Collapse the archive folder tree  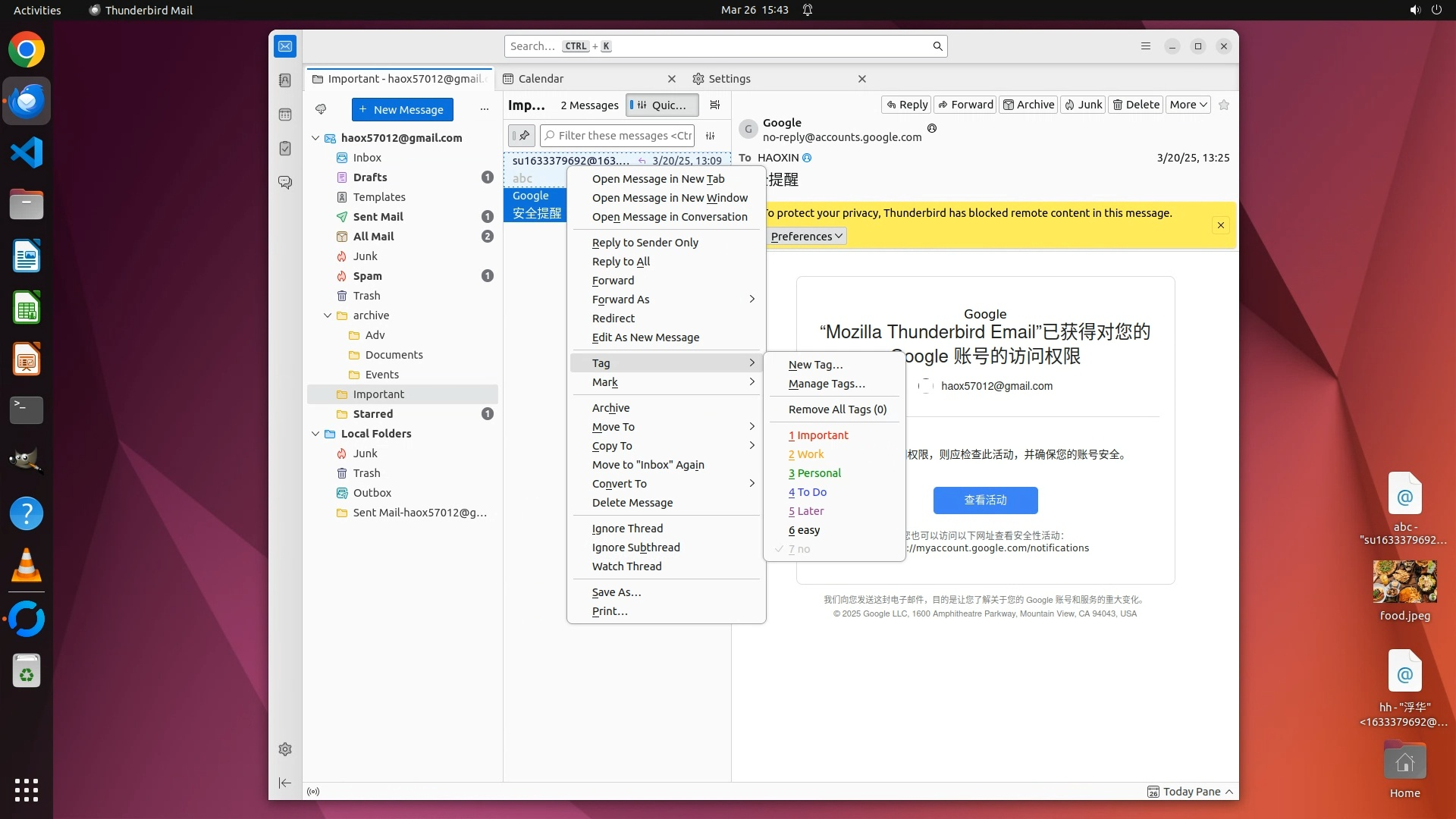(328, 315)
